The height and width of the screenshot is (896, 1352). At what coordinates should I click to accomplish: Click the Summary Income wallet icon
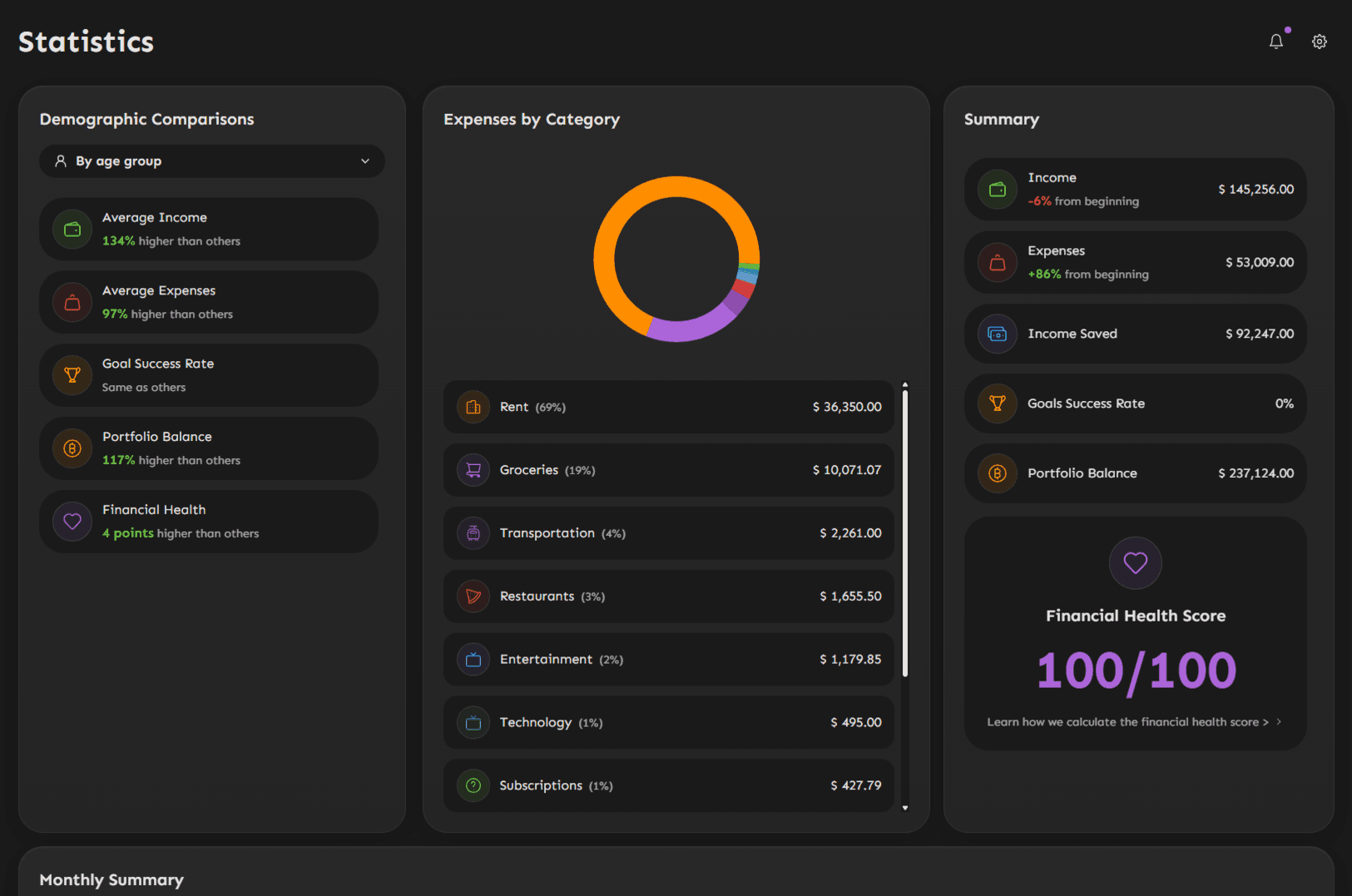pos(998,190)
